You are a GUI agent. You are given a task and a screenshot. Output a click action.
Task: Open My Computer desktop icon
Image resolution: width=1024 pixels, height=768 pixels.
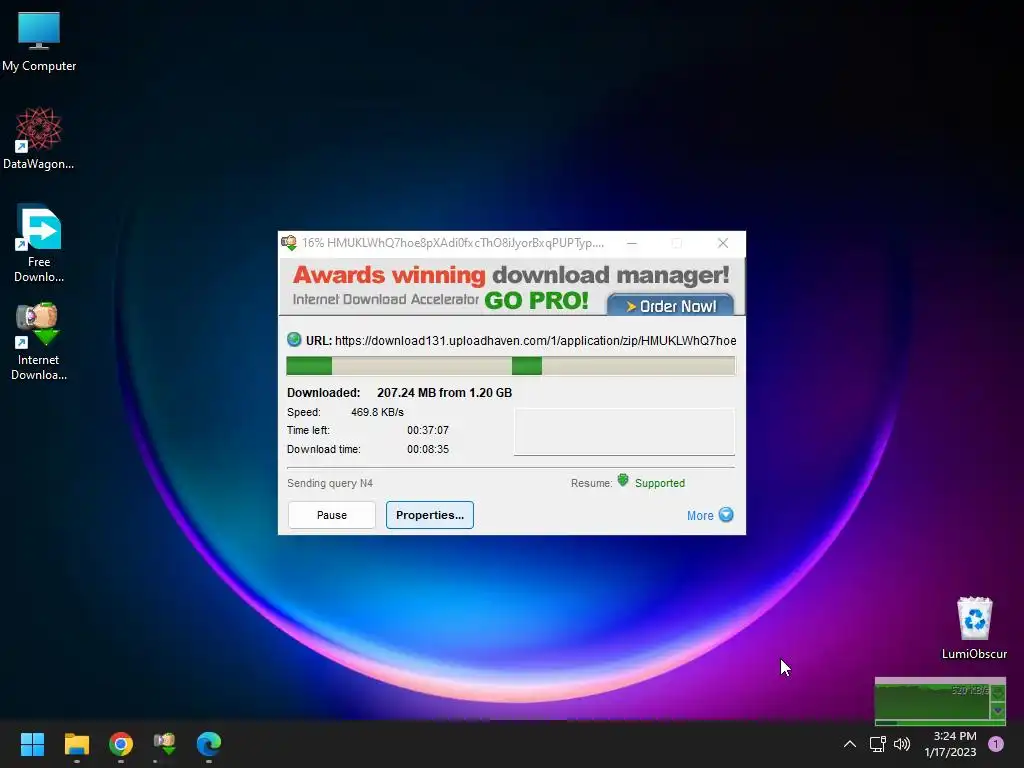(39, 41)
